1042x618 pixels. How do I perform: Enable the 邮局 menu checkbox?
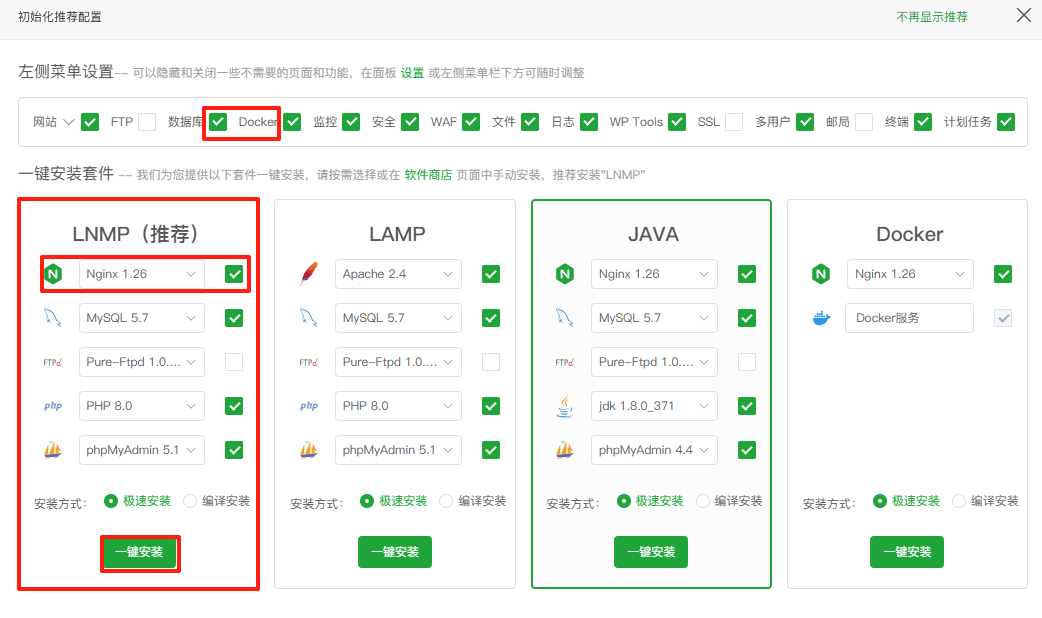tap(864, 122)
